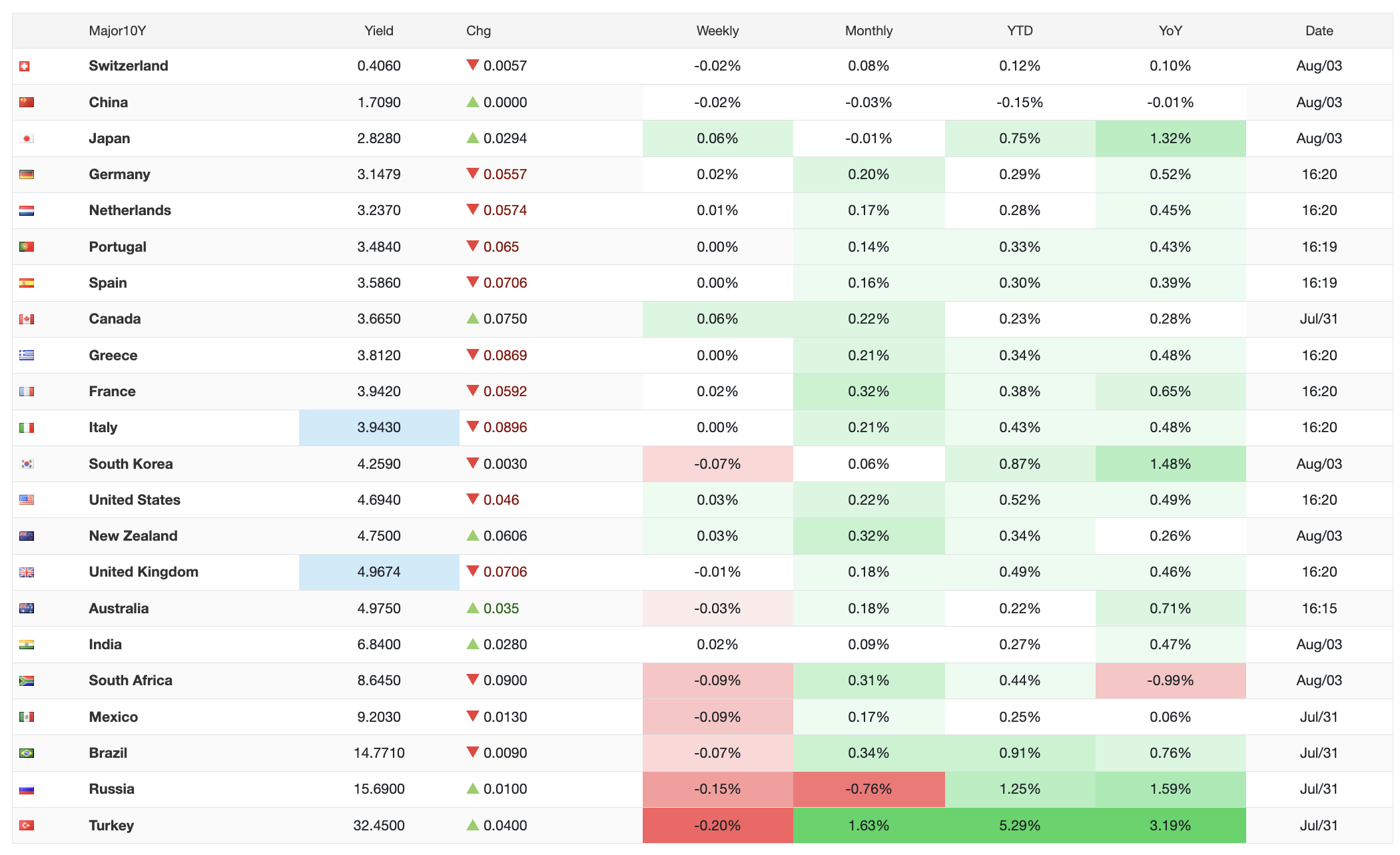The width and height of the screenshot is (1400, 855).
Task: Click the Brazil flag icon
Action: (x=27, y=753)
